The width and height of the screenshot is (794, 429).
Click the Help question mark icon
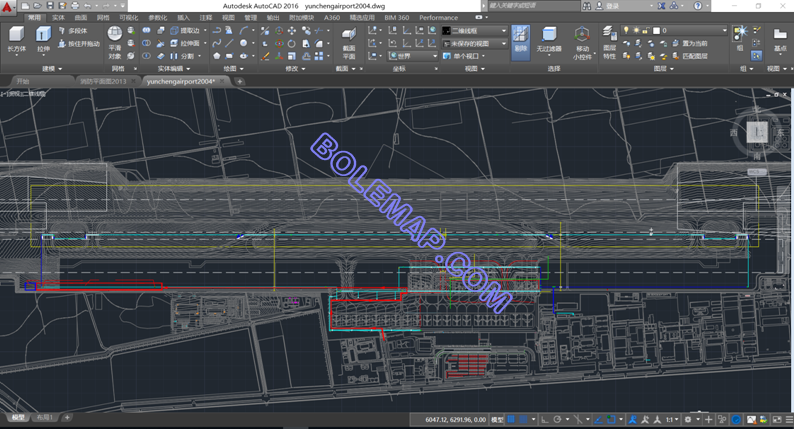[698, 6]
